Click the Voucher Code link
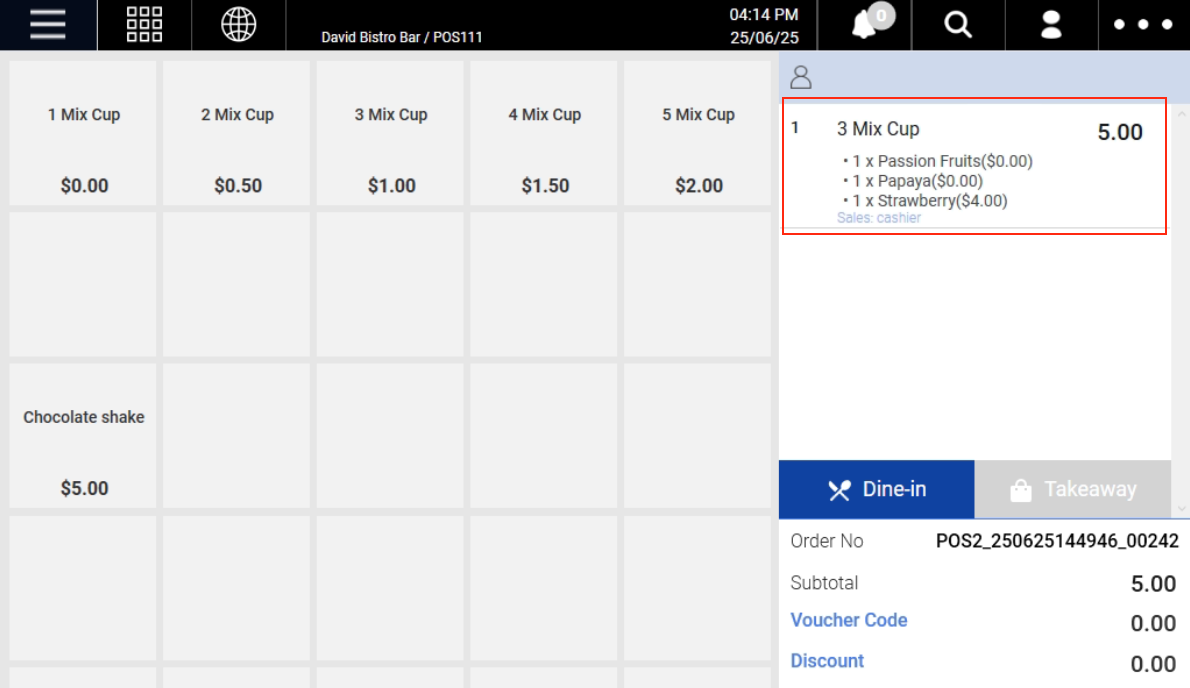The image size is (1190, 688). coord(848,620)
